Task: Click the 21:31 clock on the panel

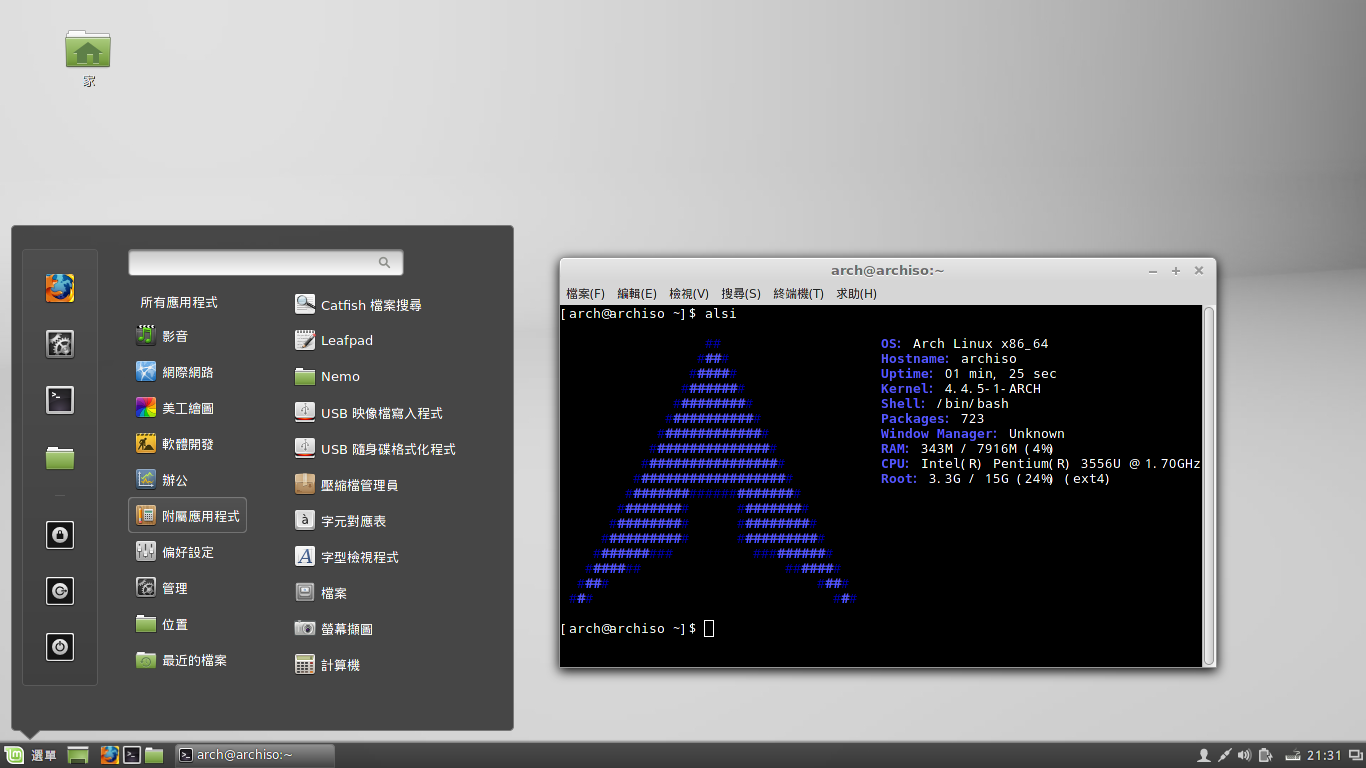Action: tap(1324, 755)
